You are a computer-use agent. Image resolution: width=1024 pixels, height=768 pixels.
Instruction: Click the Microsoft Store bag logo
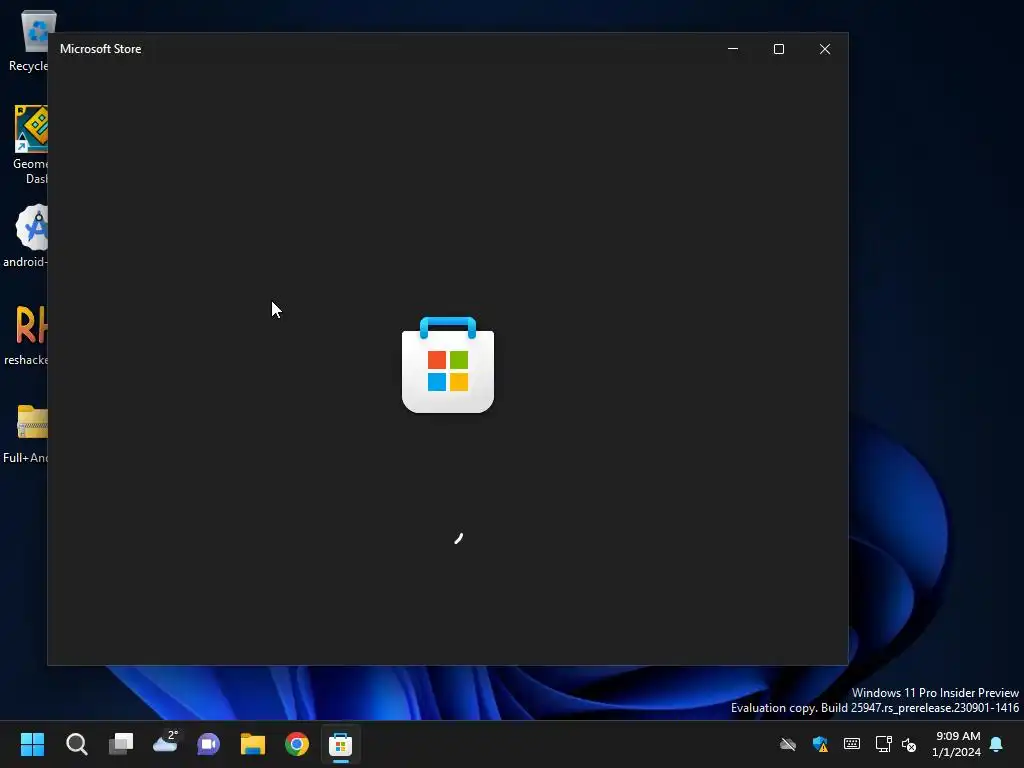click(x=448, y=364)
